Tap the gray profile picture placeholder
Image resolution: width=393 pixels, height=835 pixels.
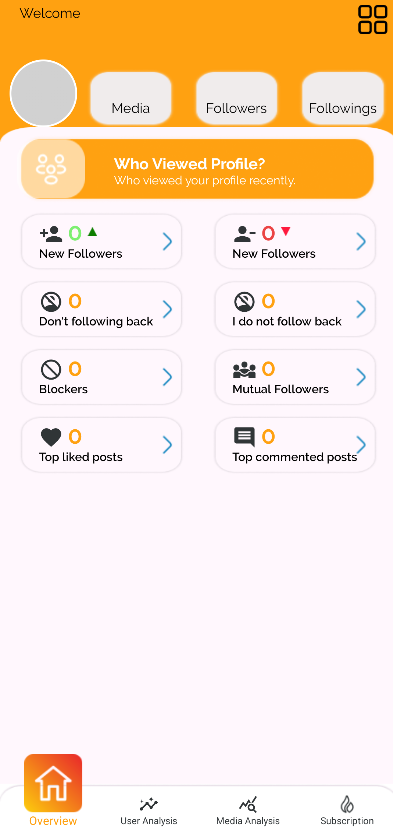(x=43, y=93)
